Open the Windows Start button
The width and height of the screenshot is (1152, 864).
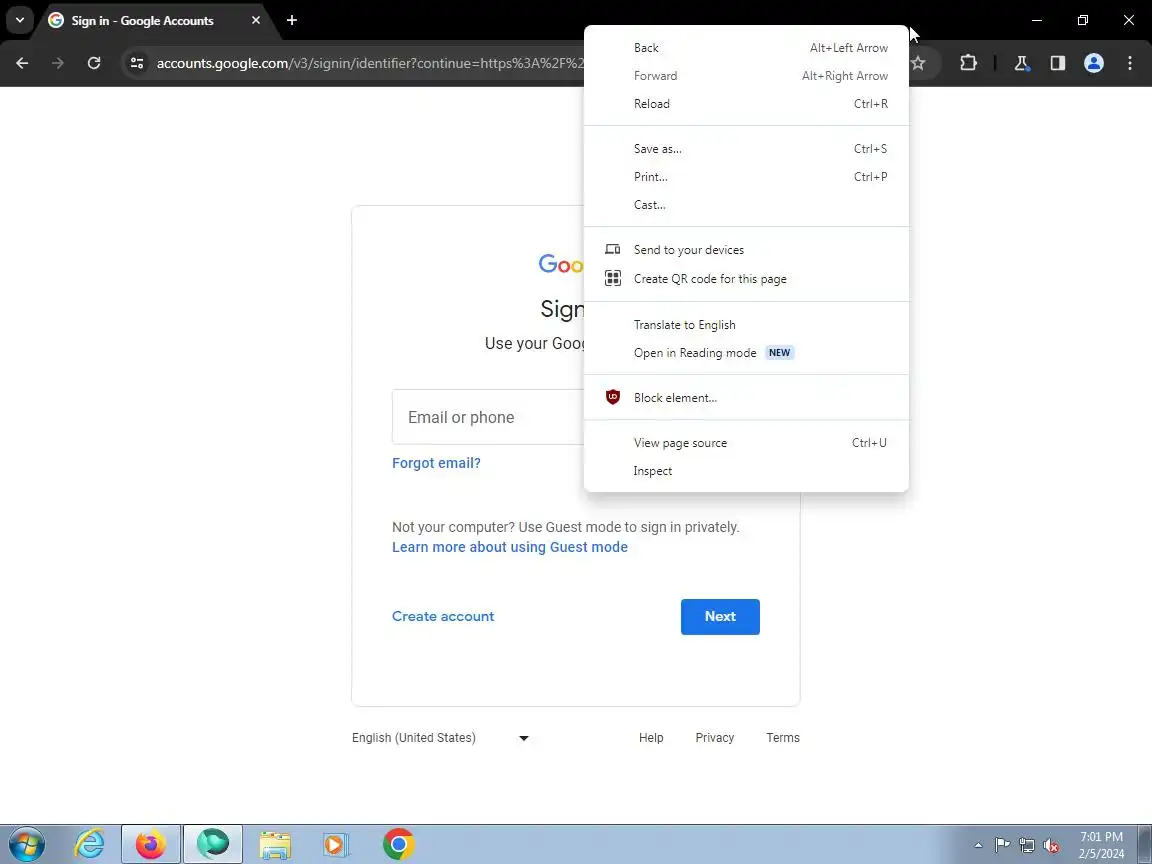(26, 844)
